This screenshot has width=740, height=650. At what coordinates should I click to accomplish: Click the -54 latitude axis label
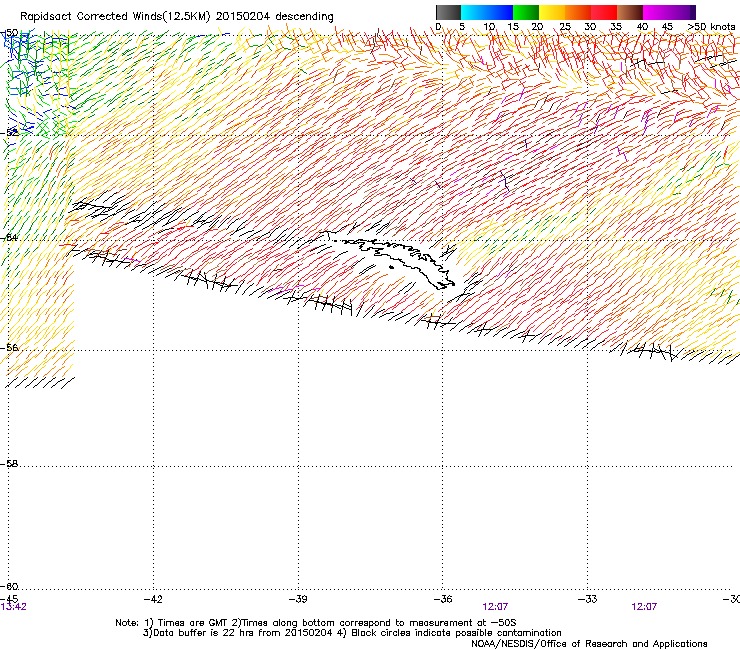point(9,237)
